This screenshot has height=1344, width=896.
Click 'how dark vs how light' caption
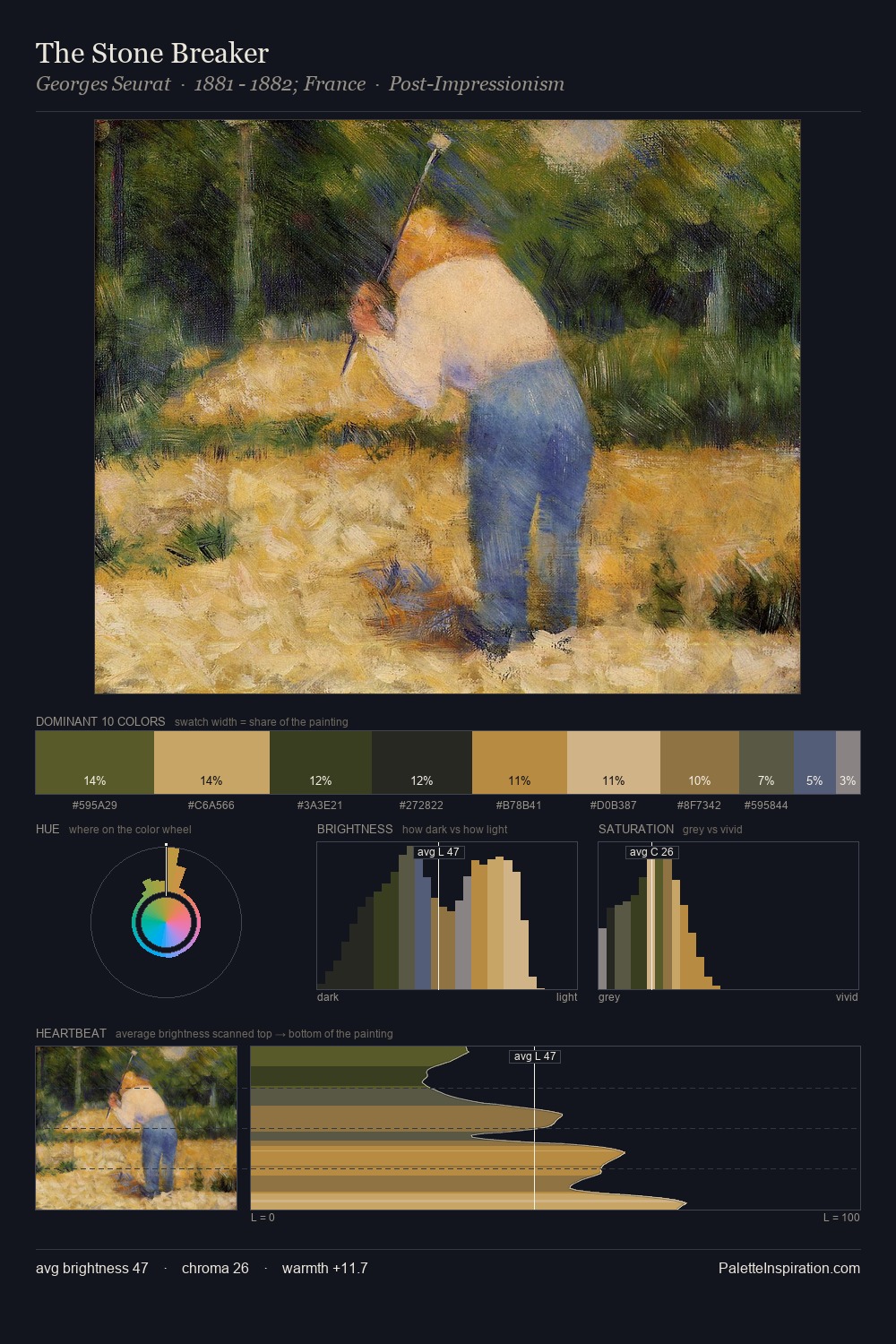click(x=454, y=830)
